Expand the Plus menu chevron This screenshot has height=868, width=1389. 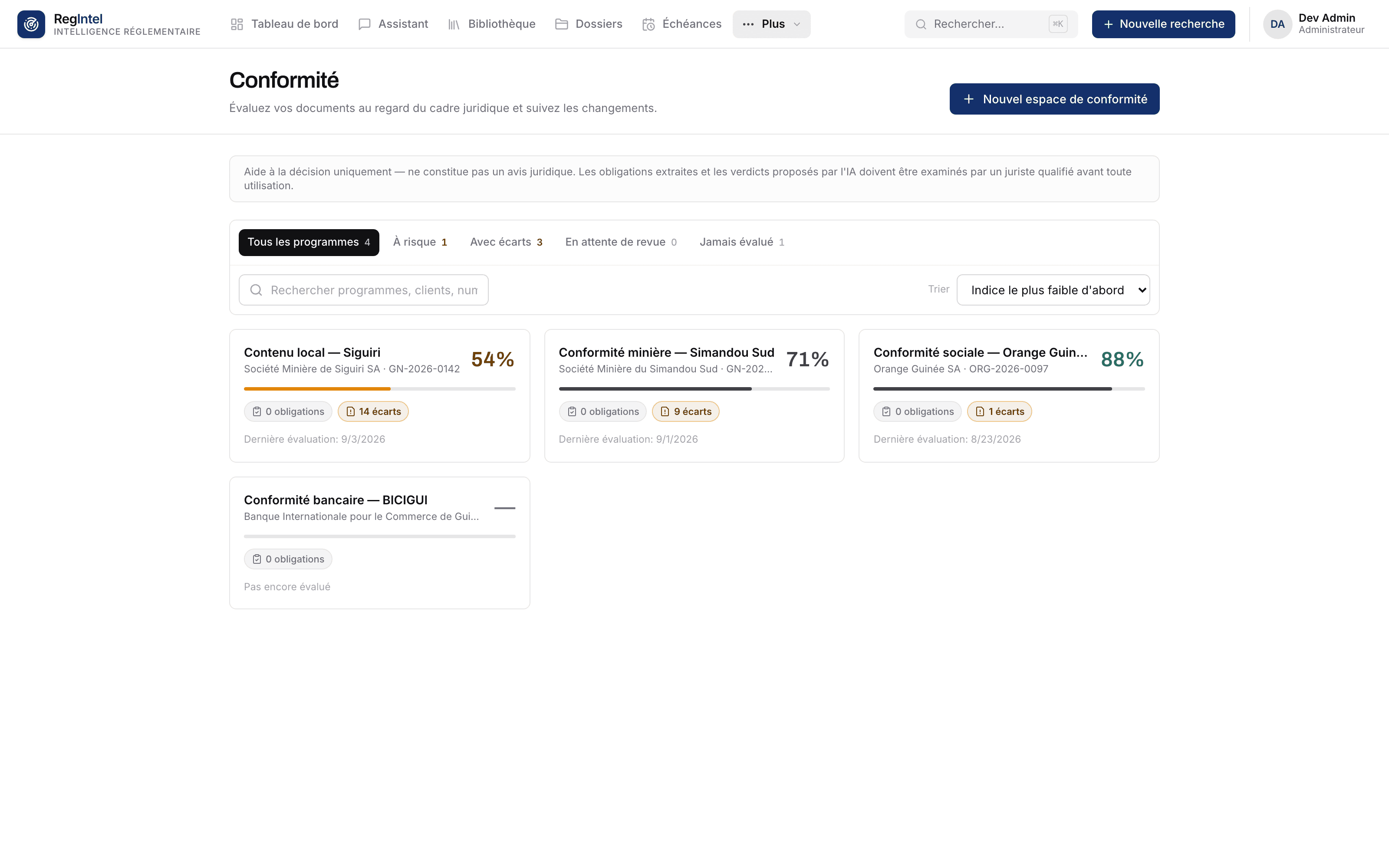click(x=797, y=24)
